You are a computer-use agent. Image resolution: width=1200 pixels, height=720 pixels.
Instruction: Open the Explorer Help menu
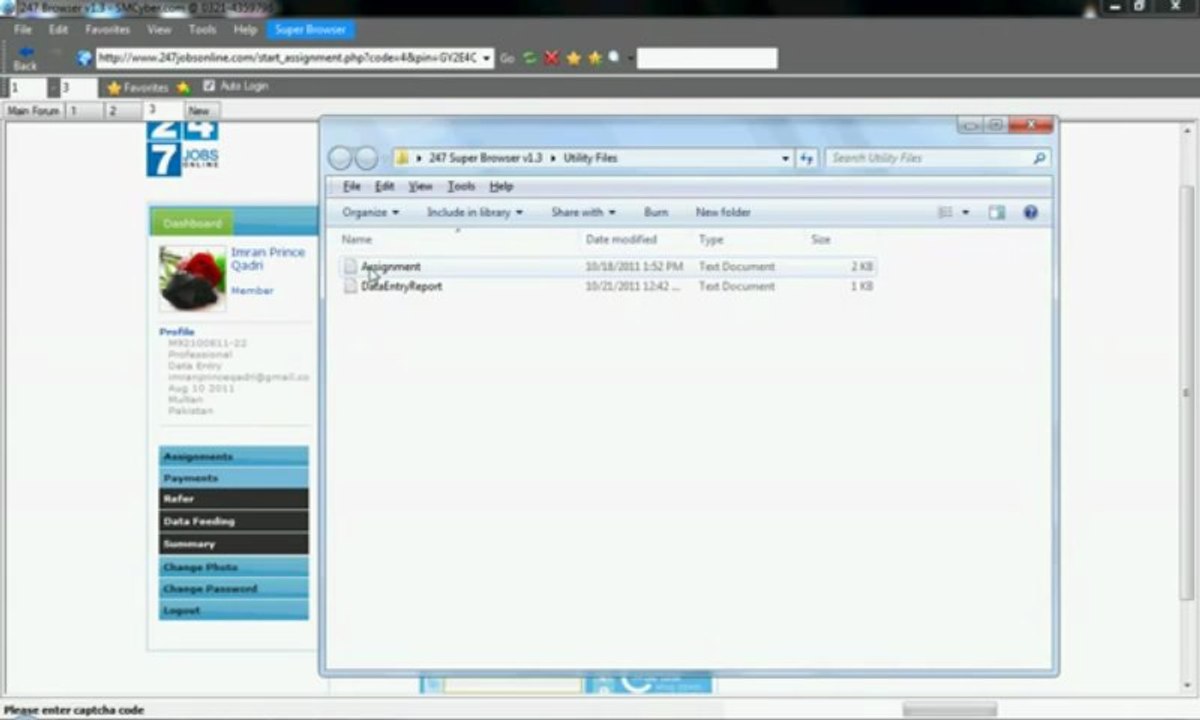click(x=501, y=186)
